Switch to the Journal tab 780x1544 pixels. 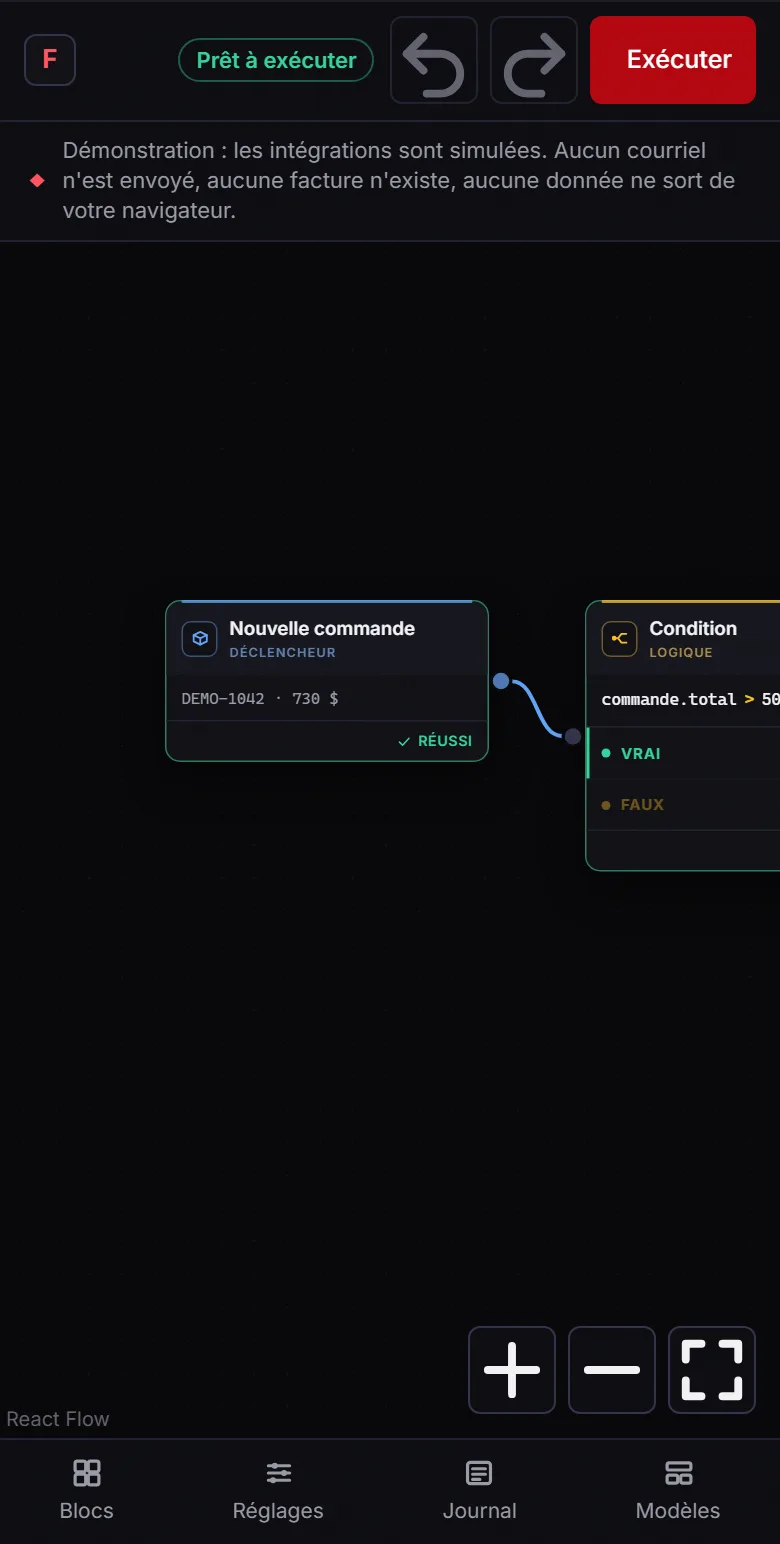480,1491
